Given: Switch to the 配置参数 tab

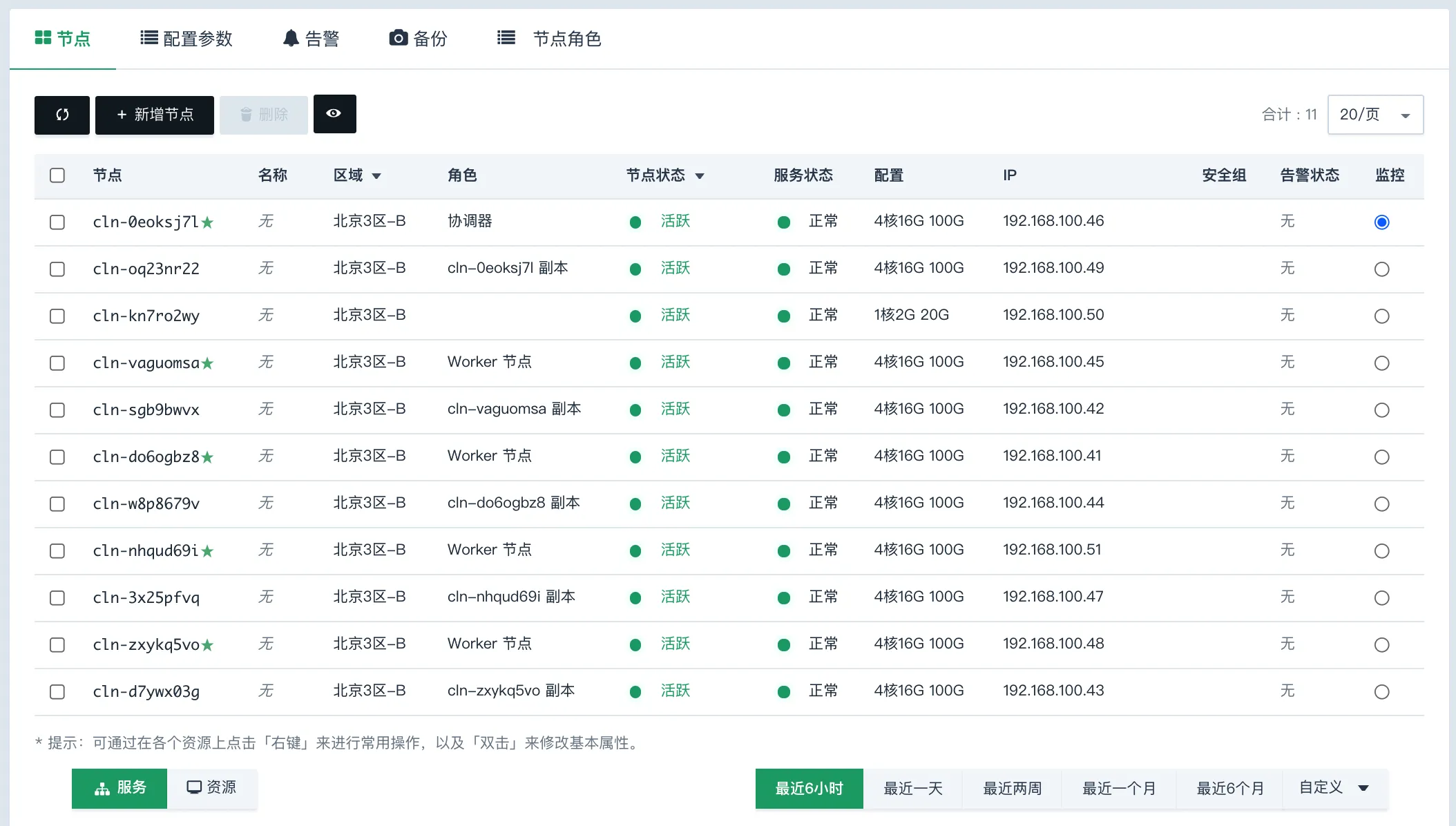Looking at the screenshot, I should pyautogui.click(x=186, y=39).
